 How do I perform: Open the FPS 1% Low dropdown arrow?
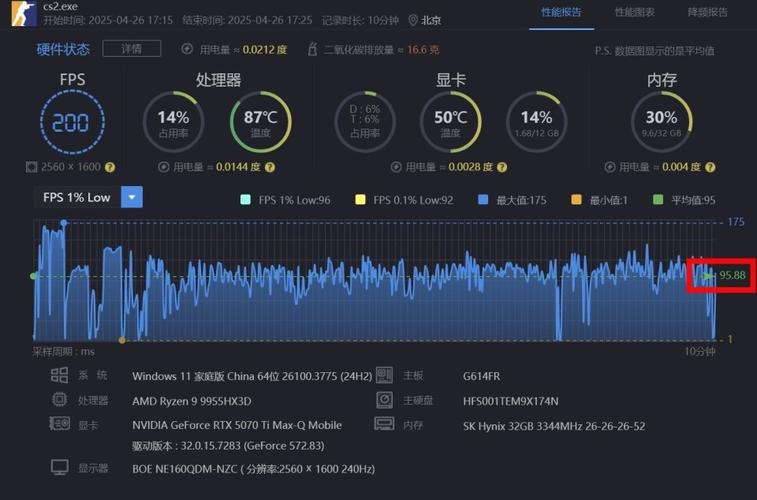[132, 197]
